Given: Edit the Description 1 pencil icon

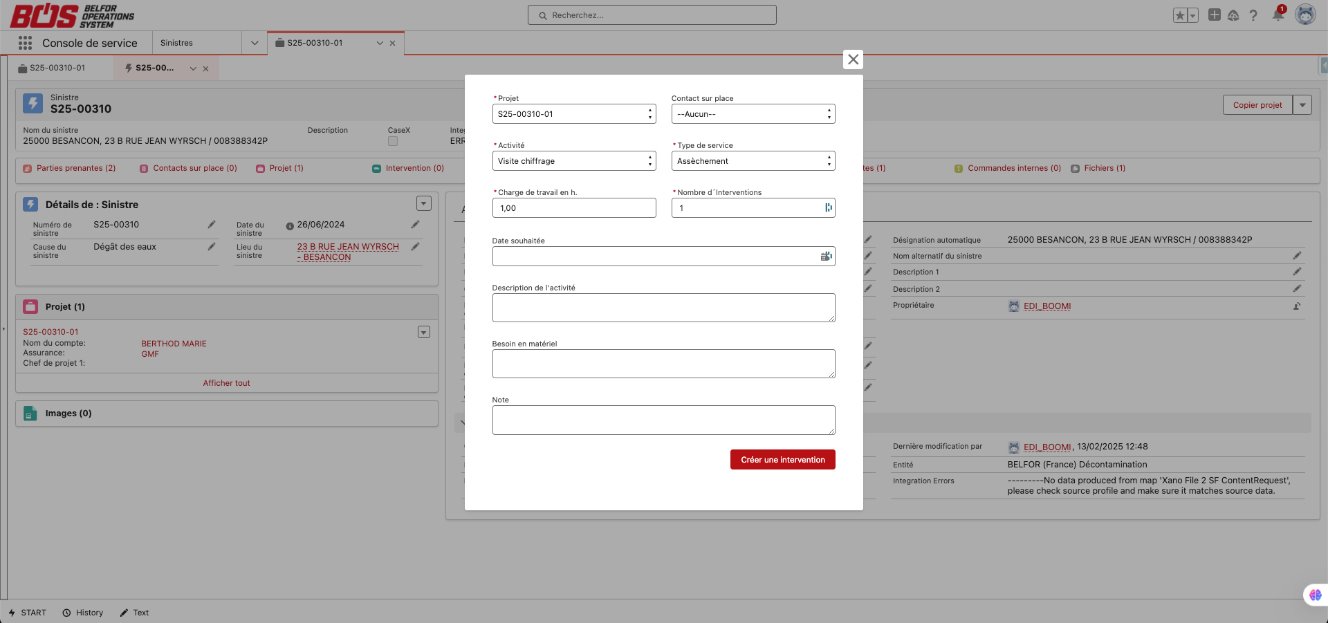Looking at the screenshot, I should click(x=1297, y=272).
